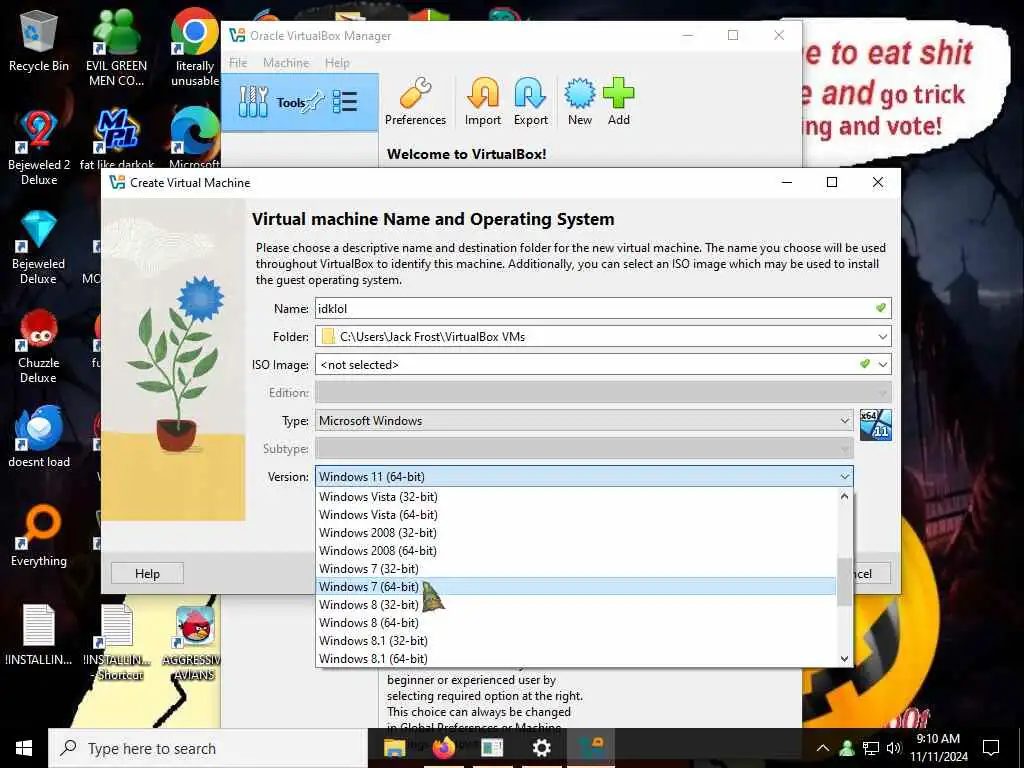Open Settings gear on the taskbar
This screenshot has height=768, width=1024.
541,747
